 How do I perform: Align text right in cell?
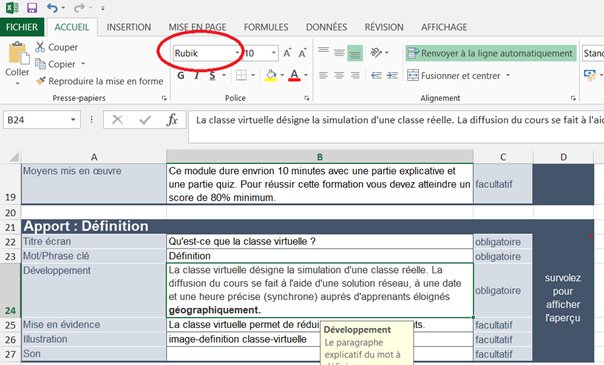coord(355,75)
